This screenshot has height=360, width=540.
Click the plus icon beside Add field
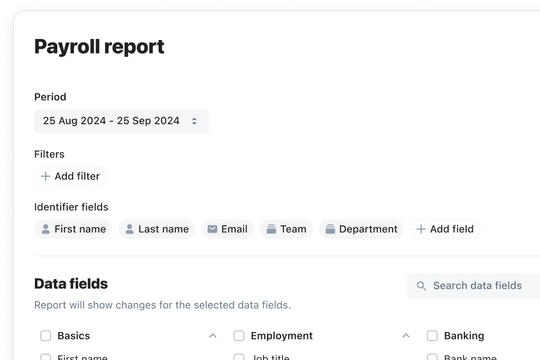[421, 229]
